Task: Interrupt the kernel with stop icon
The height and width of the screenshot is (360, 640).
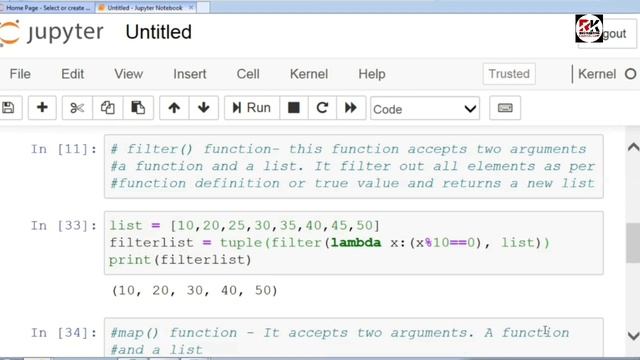Action: [294, 108]
